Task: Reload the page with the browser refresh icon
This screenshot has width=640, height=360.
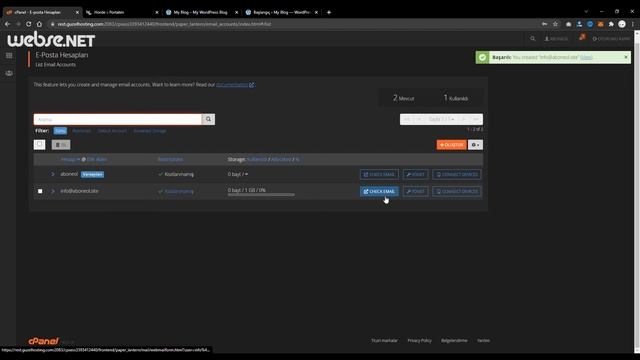Action: pyautogui.click(x=29, y=24)
